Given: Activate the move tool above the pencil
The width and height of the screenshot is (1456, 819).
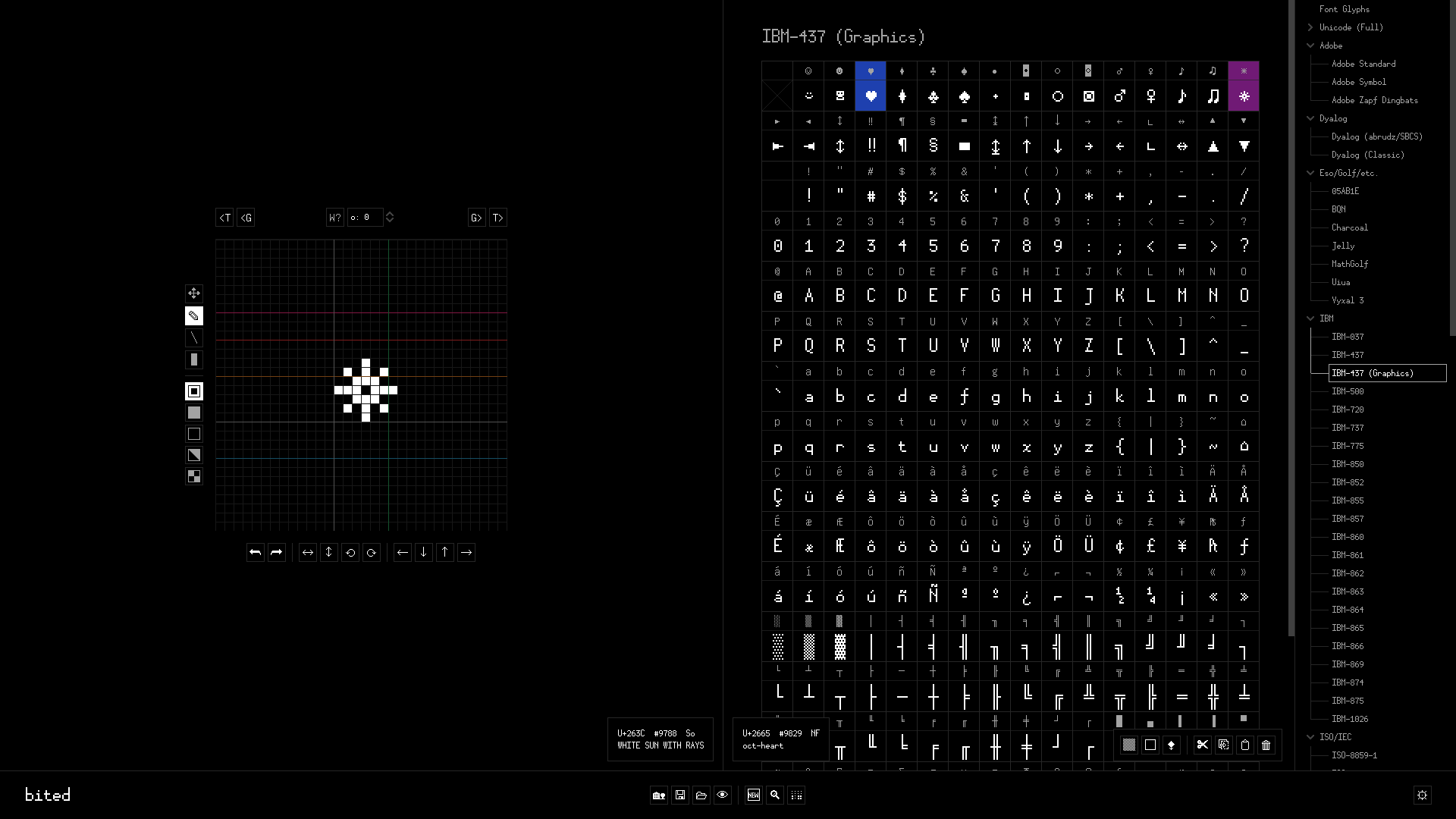Looking at the screenshot, I should pos(194,293).
